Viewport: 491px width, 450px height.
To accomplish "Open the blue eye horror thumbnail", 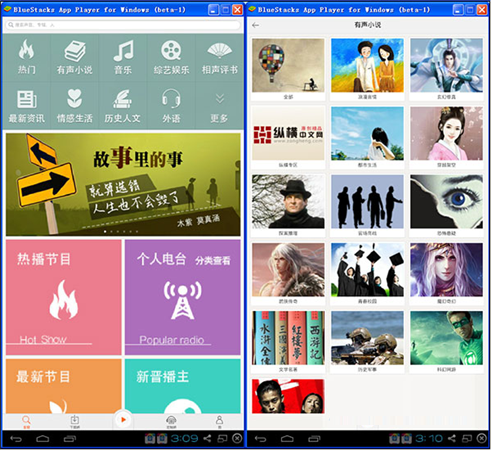I will coord(446,202).
